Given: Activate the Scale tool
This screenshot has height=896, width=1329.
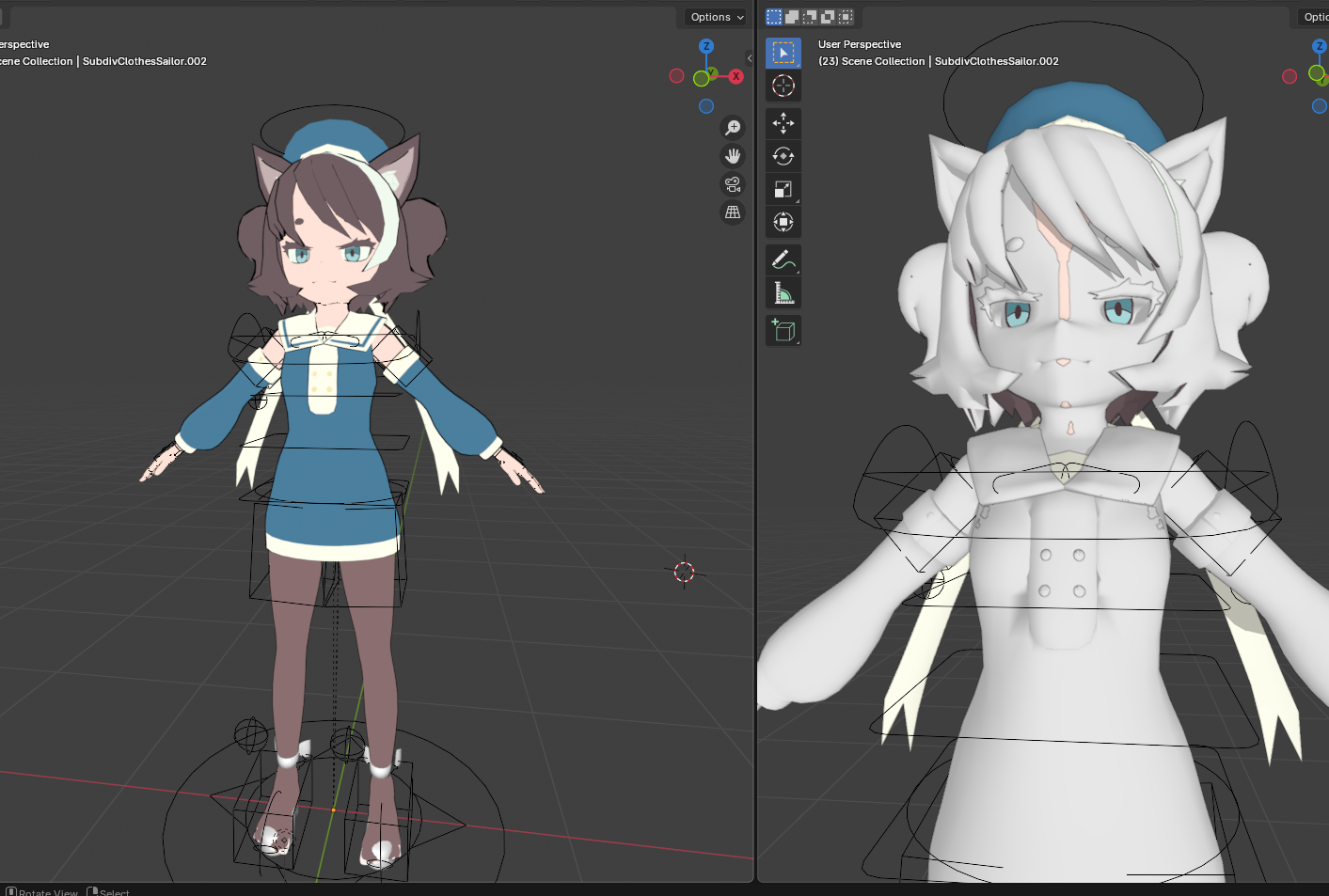Looking at the screenshot, I should pos(783,189).
